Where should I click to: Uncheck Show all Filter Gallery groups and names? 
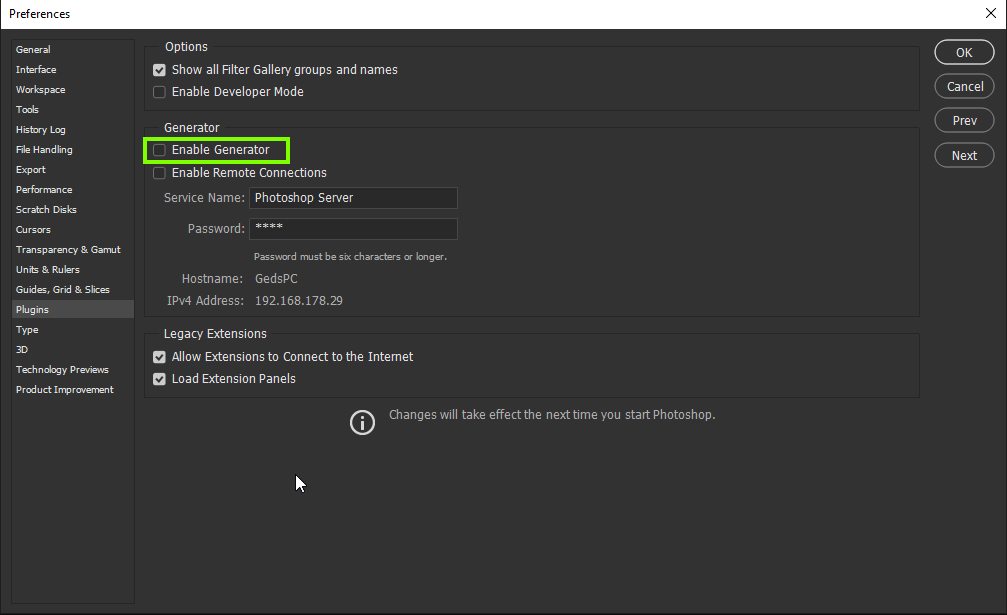159,70
